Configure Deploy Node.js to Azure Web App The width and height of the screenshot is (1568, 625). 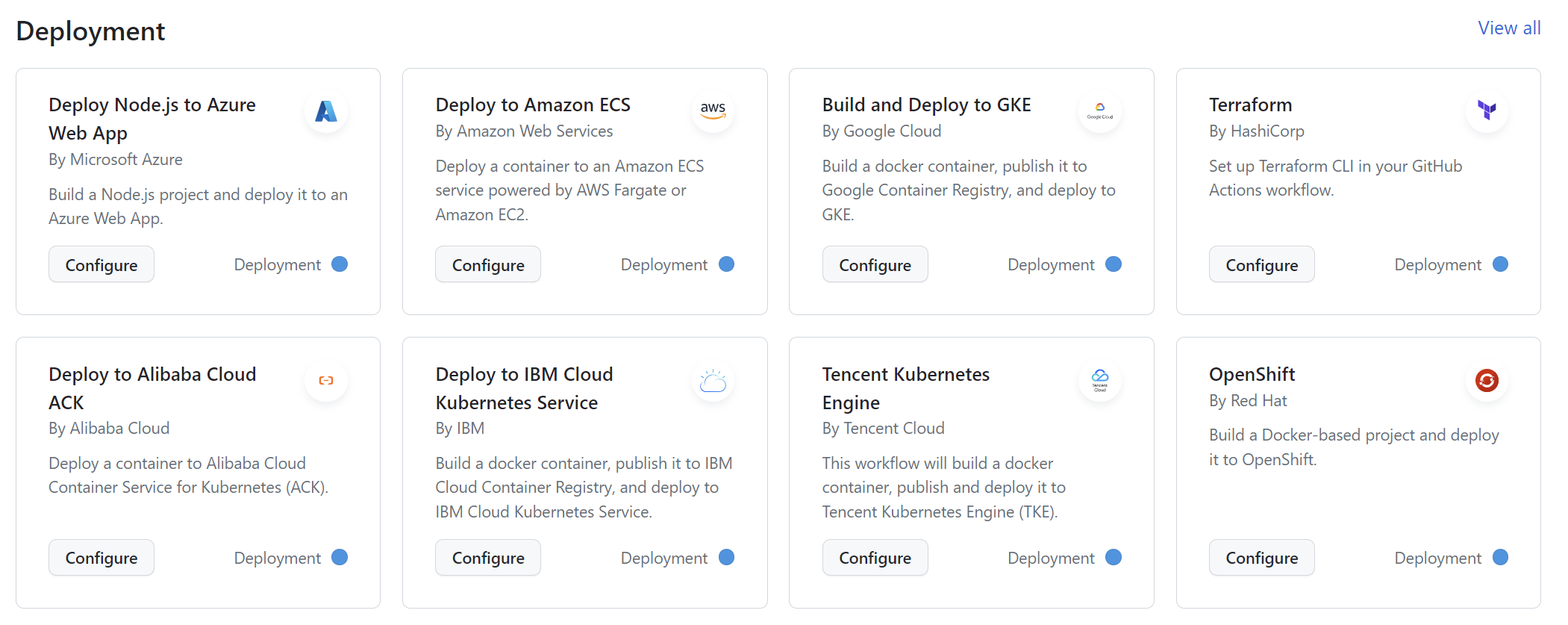pyautogui.click(x=101, y=264)
